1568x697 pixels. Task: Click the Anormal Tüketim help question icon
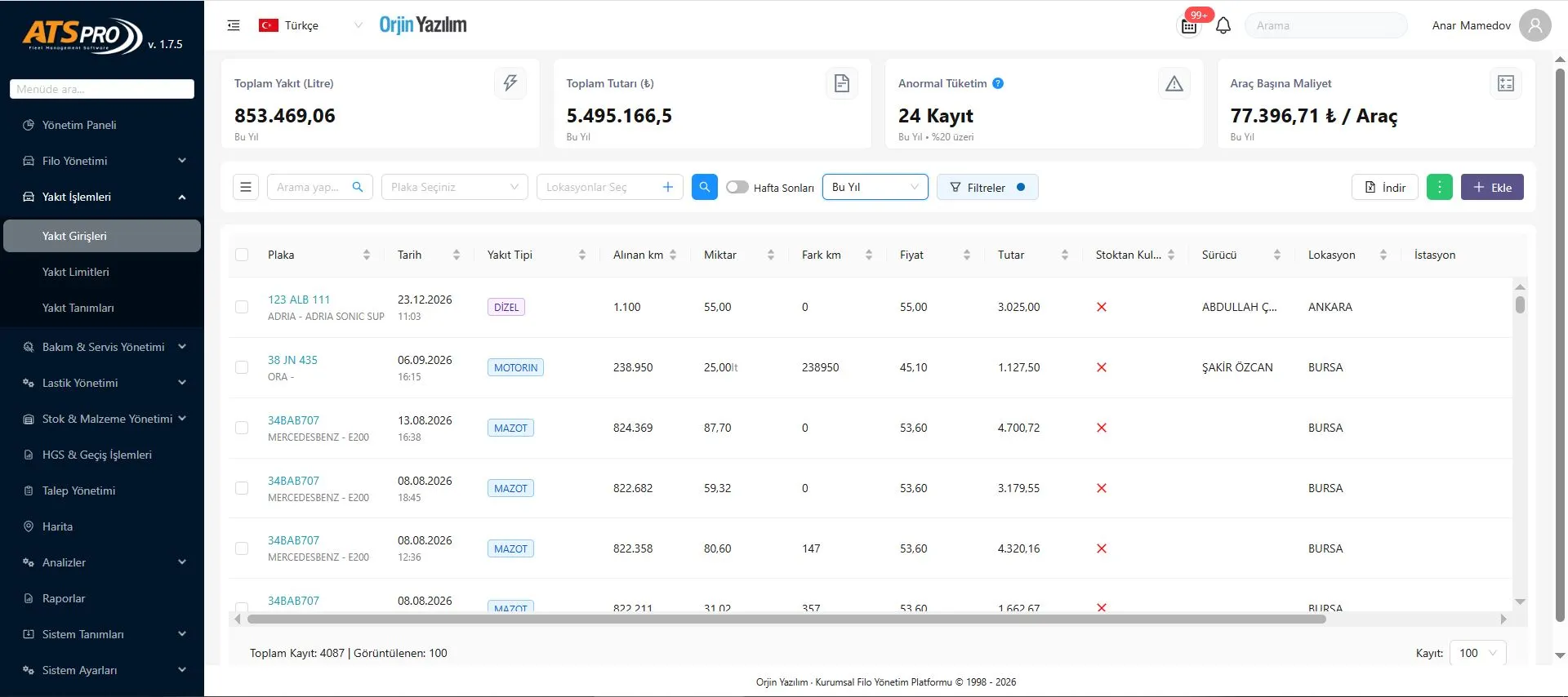pyautogui.click(x=998, y=83)
